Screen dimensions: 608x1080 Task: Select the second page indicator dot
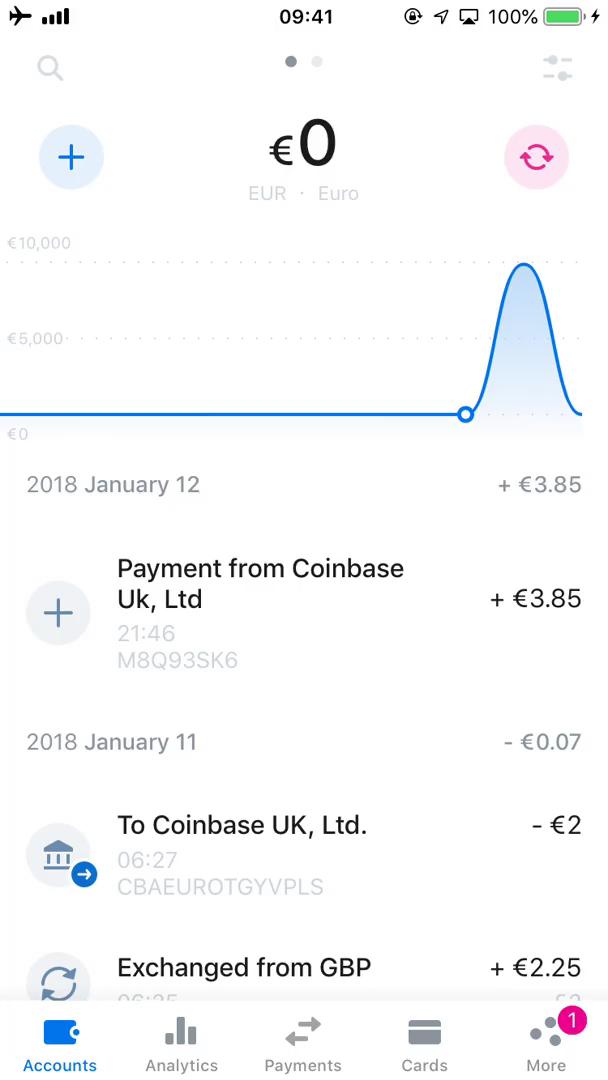coord(317,61)
